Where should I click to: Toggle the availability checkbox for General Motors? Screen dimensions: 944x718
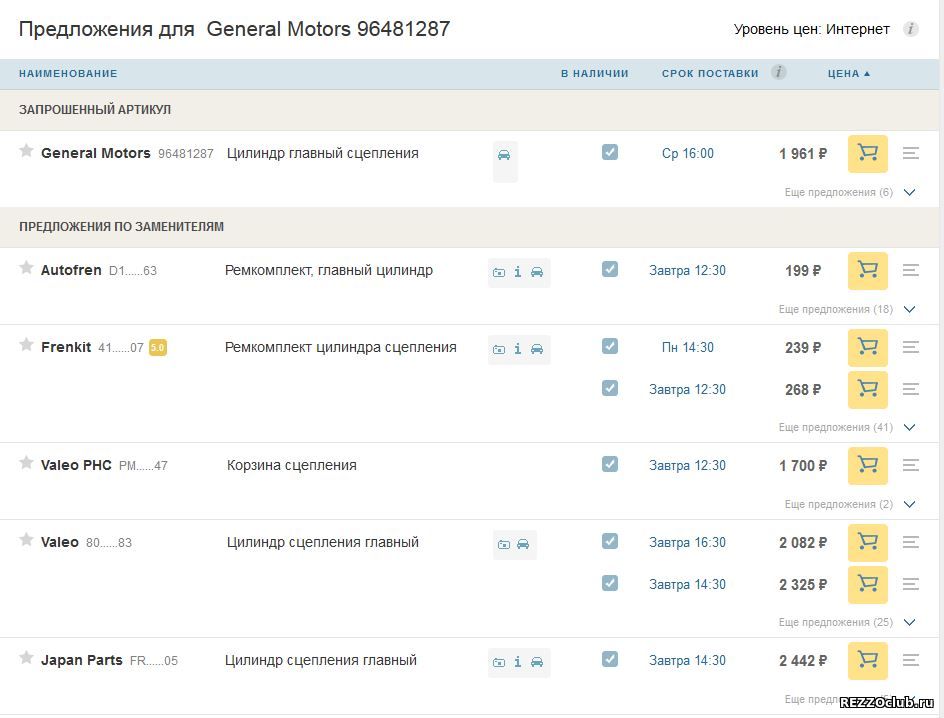click(610, 152)
